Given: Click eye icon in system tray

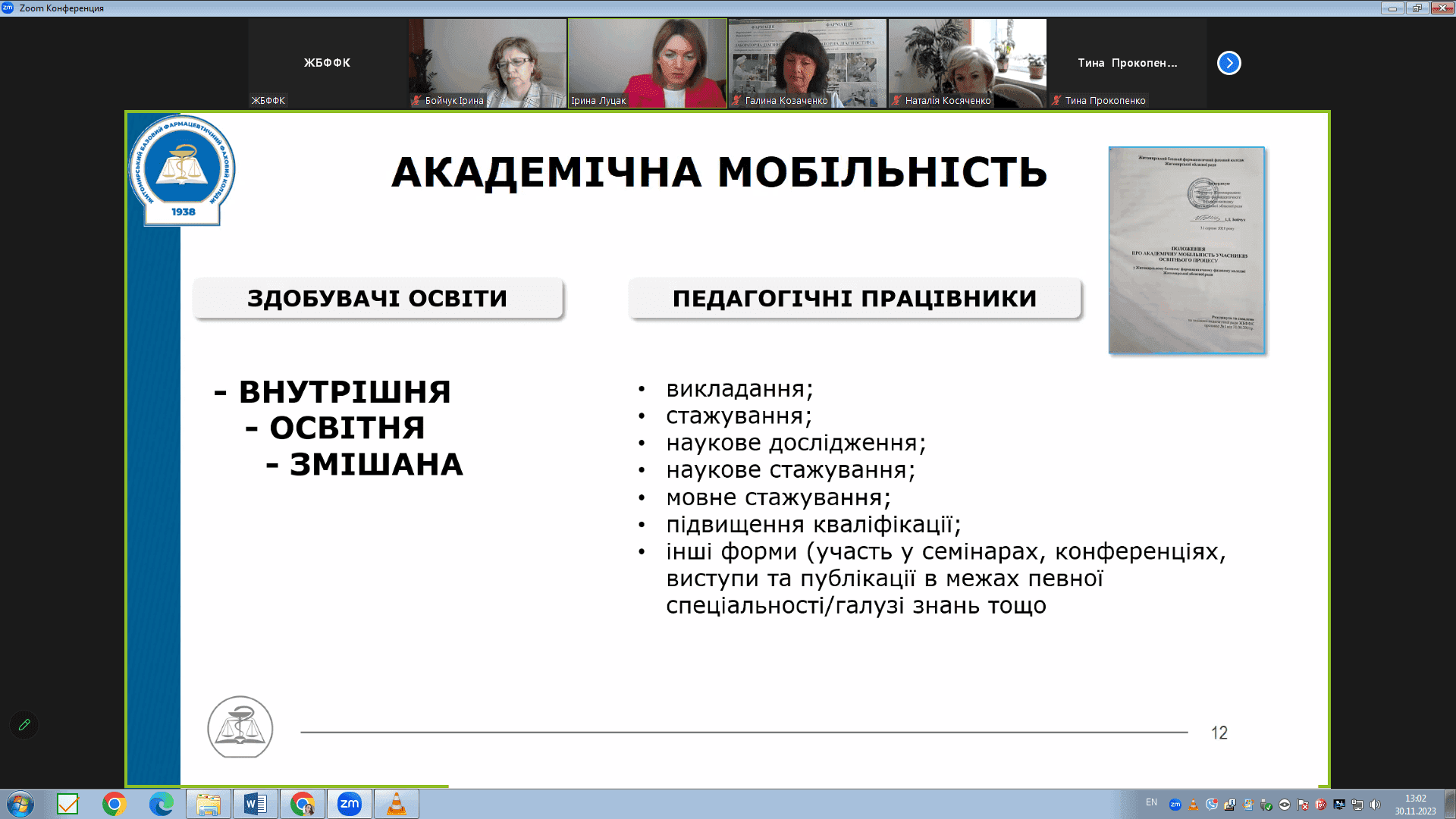Looking at the screenshot, I should (1285, 805).
